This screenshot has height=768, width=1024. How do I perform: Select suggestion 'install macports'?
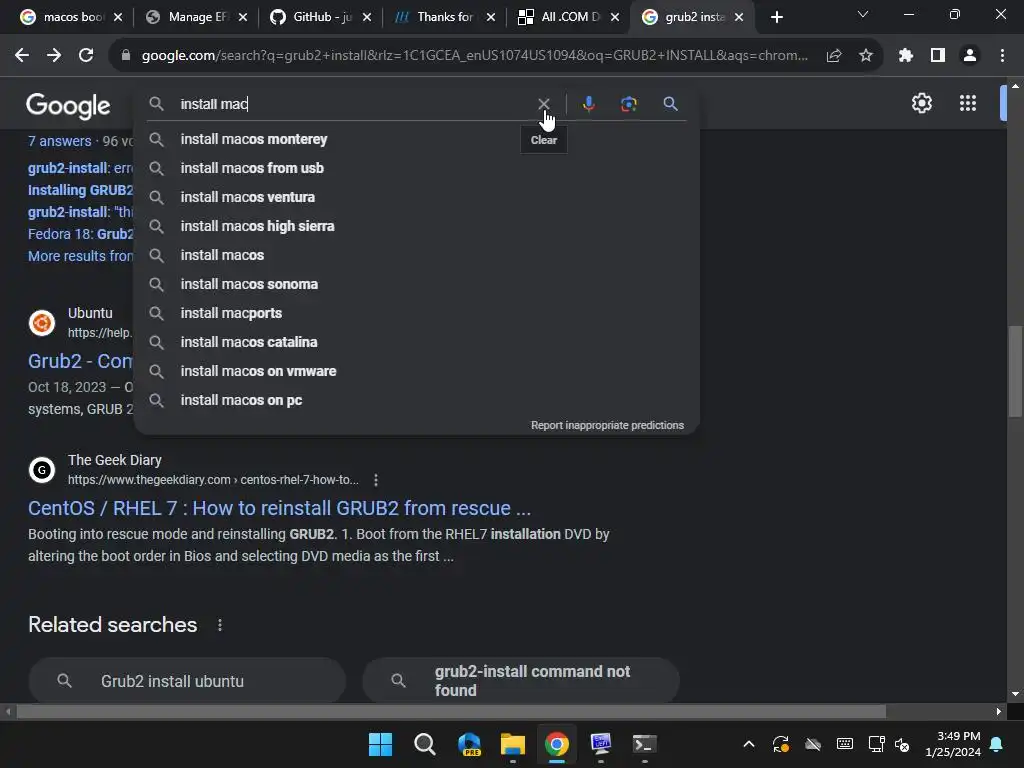click(417, 313)
